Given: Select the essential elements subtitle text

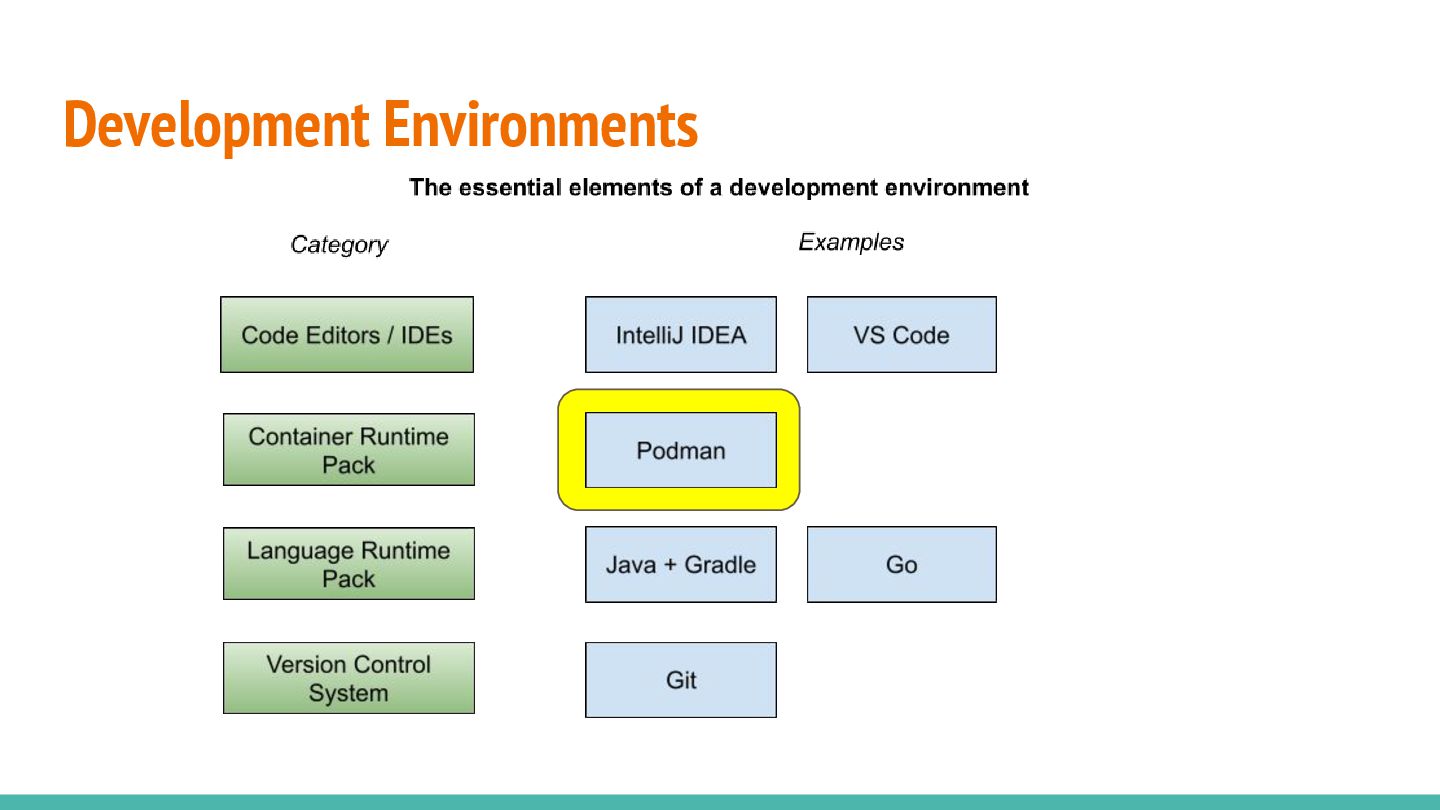Looking at the screenshot, I should 719,187.
